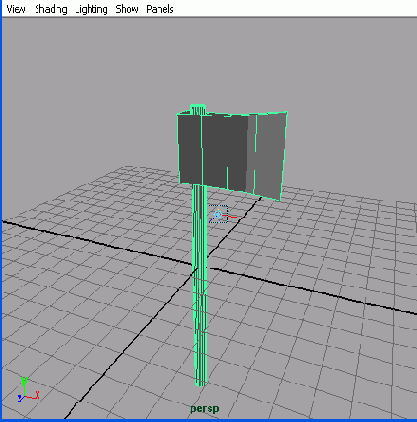Click the pivot manipulator beside the pole
417x422 pixels.
219,214
